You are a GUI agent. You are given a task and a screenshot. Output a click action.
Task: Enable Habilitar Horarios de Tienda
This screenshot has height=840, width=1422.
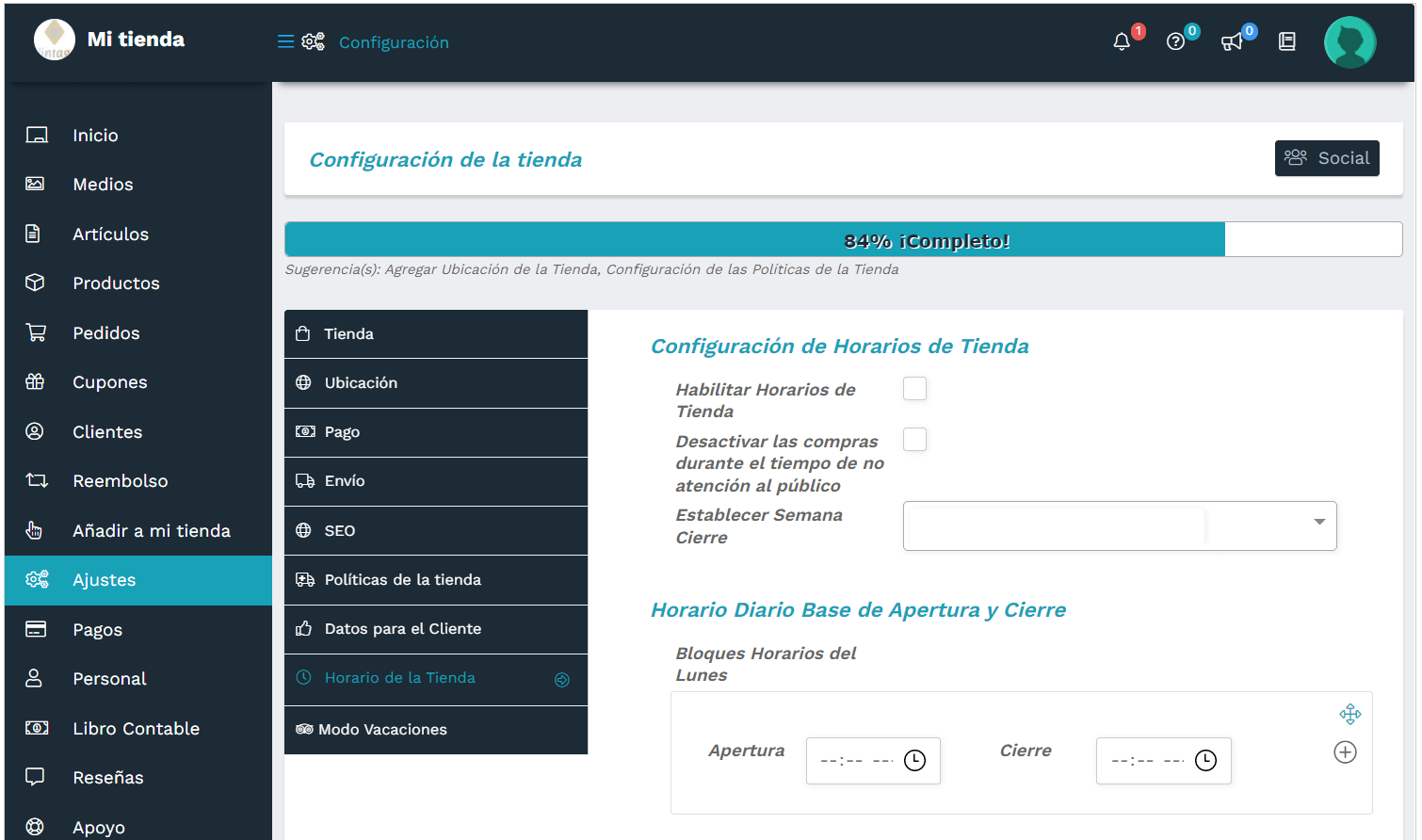coord(914,388)
